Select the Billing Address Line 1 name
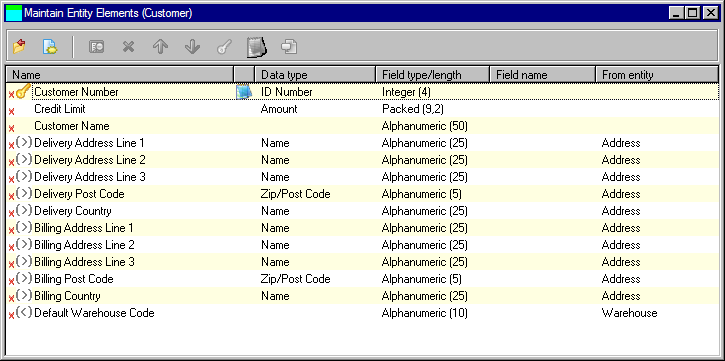 [x=84, y=228]
